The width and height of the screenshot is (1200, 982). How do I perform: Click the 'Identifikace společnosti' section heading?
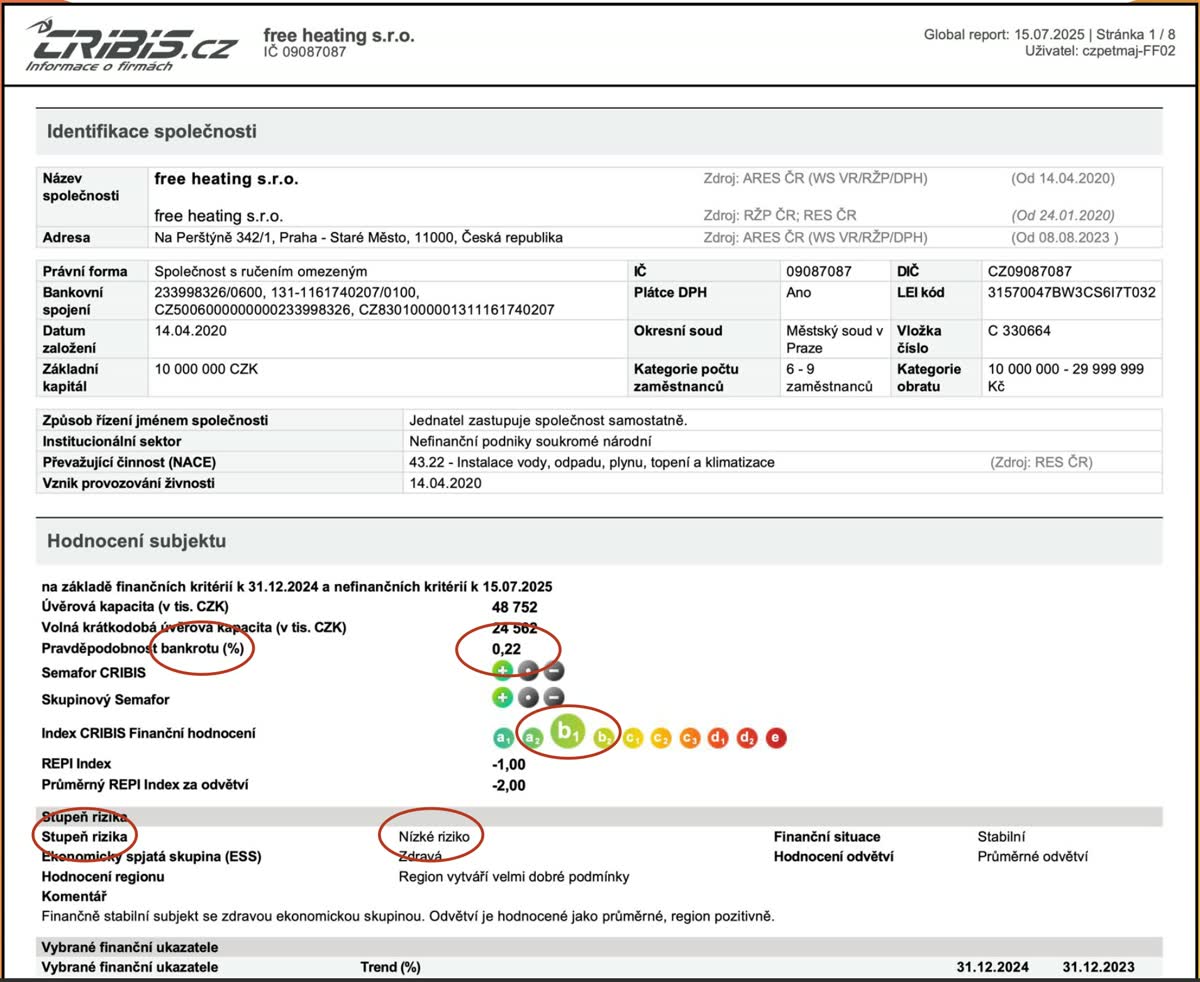(x=152, y=131)
